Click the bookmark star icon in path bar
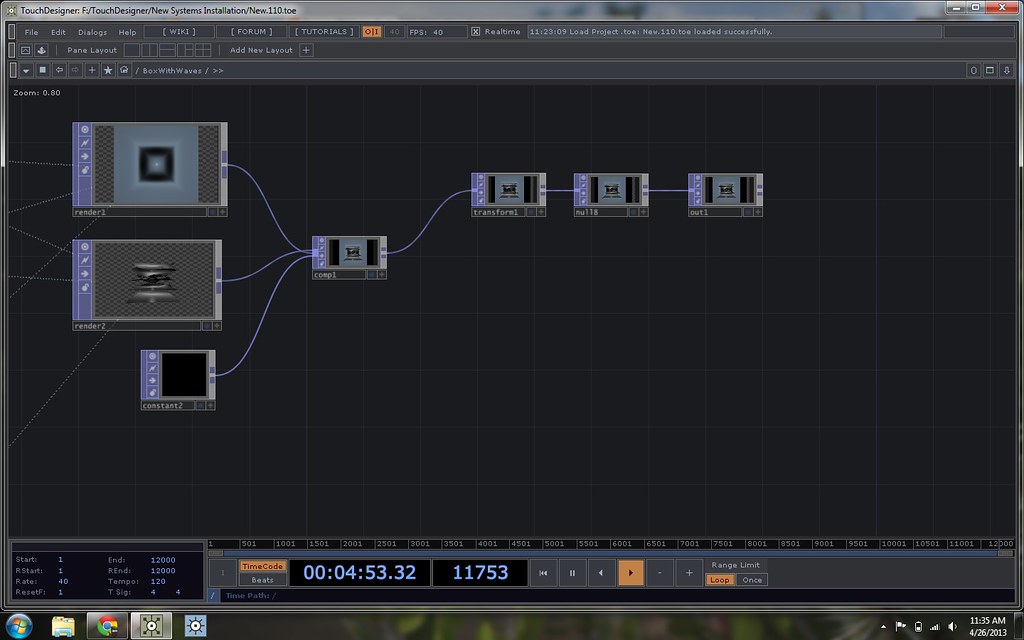This screenshot has height=640, width=1024. pyautogui.click(x=108, y=71)
